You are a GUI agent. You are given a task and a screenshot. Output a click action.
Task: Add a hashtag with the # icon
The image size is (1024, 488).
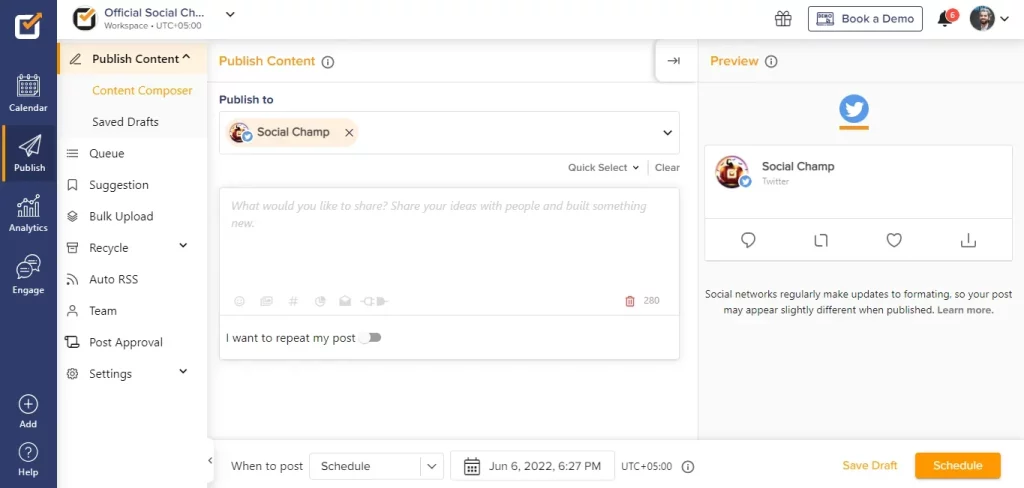pyautogui.click(x=293, y=301)
